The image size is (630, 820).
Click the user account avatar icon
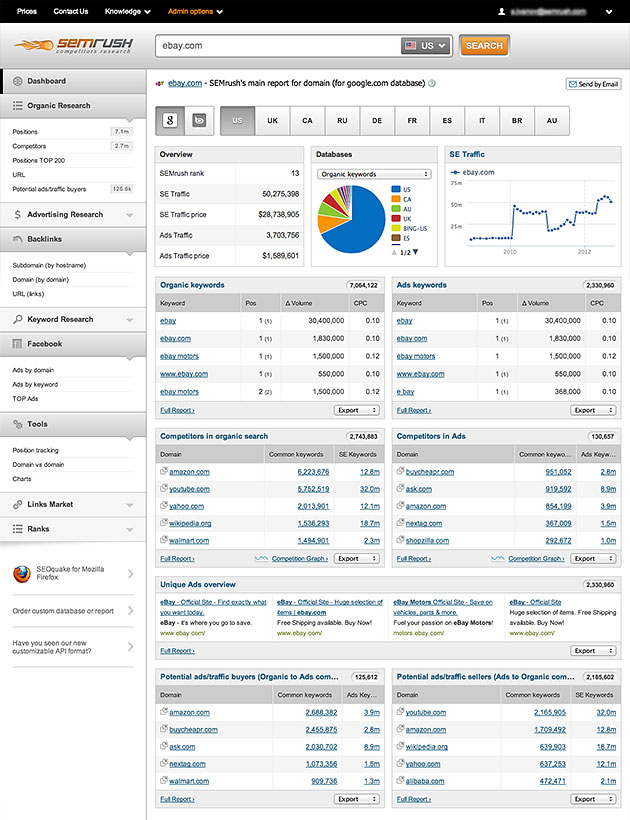coord(501,12)
